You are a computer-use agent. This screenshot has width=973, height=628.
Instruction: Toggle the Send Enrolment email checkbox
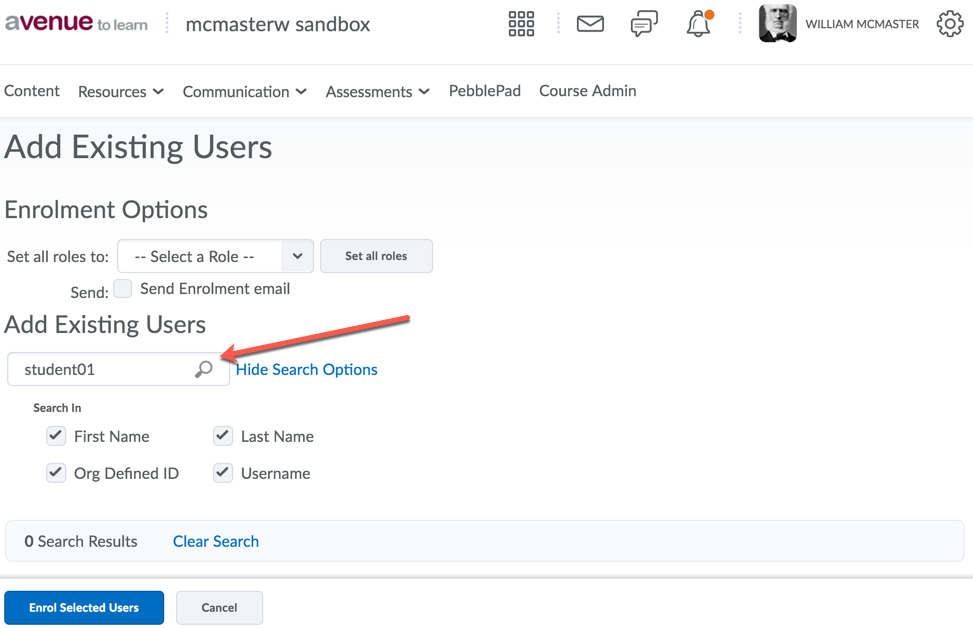123,288
